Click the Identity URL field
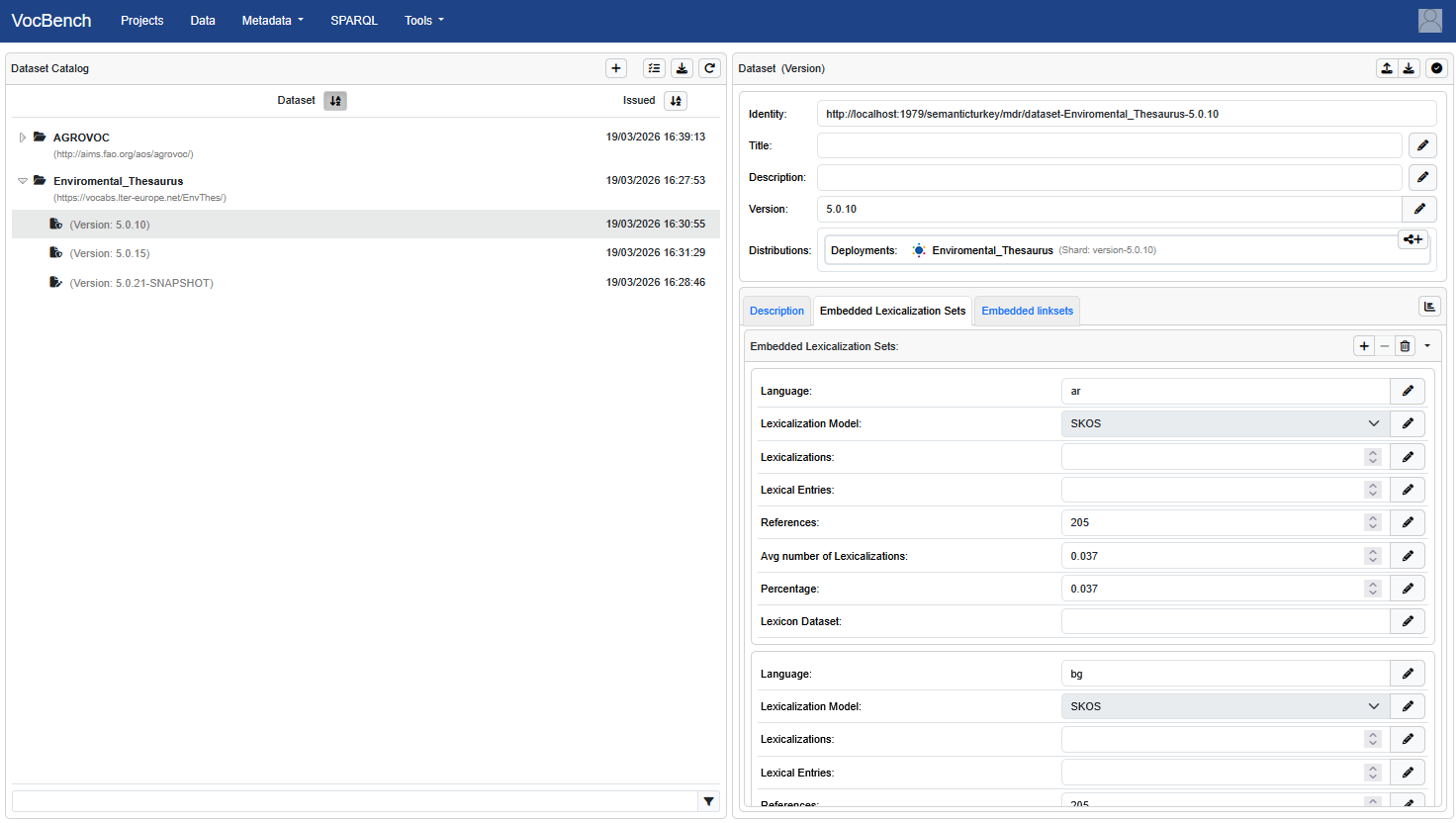 tap(1127, 114)
